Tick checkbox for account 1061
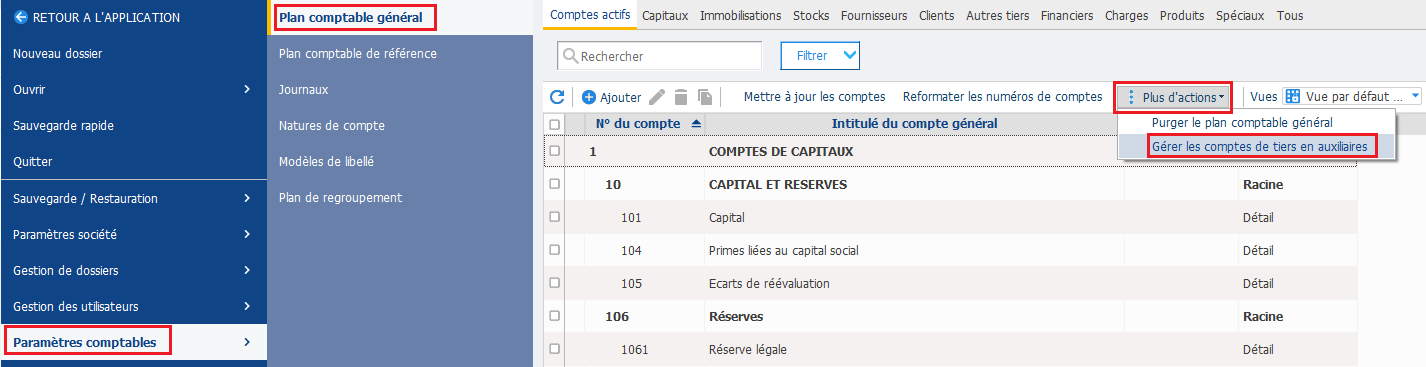The image size is (1426, 367). (555, 349)
